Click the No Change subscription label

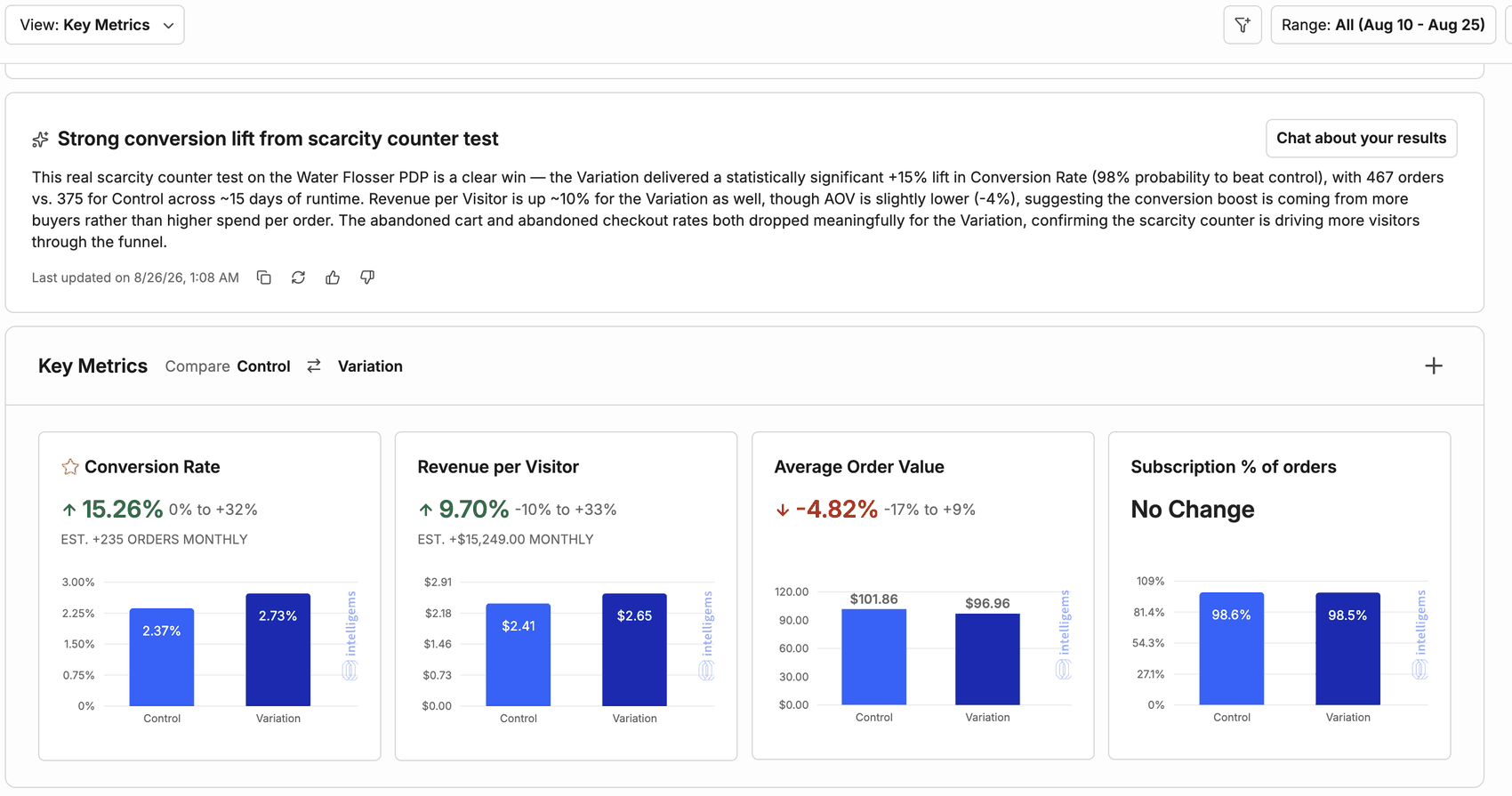[x=1193, y=510]
